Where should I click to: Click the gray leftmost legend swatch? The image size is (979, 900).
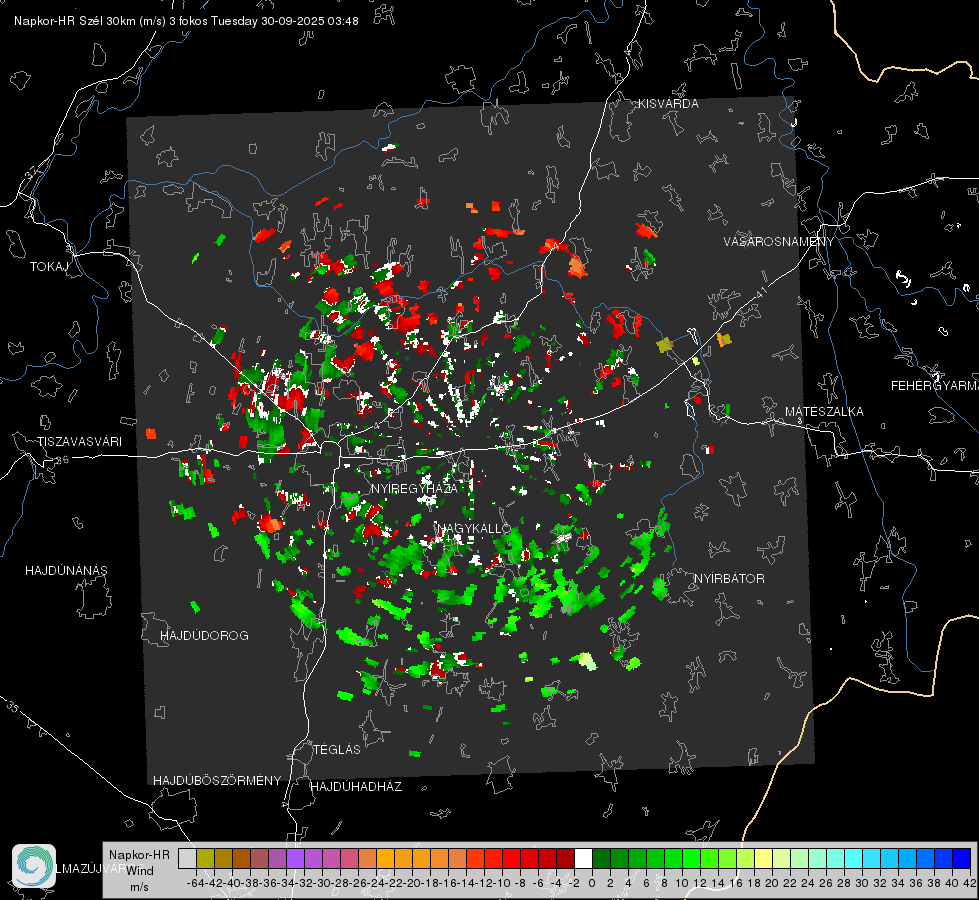pos(187,858)
